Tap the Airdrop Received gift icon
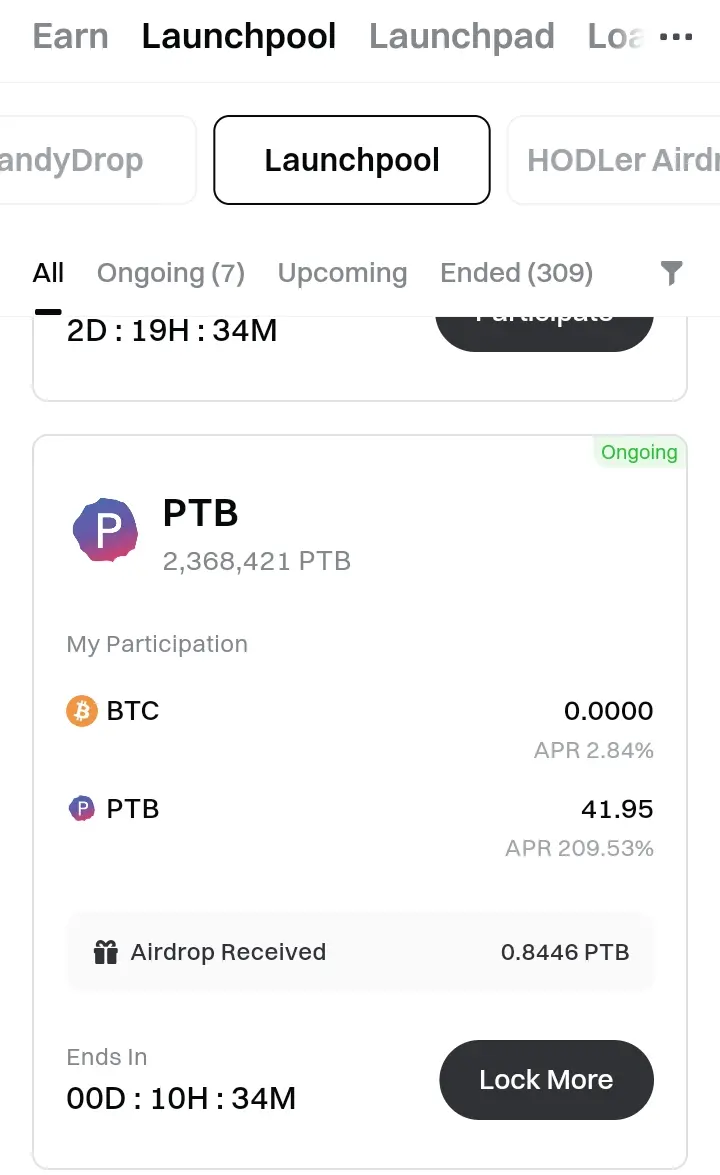Viewport: 720px width, 1175px height. (106, 952)
